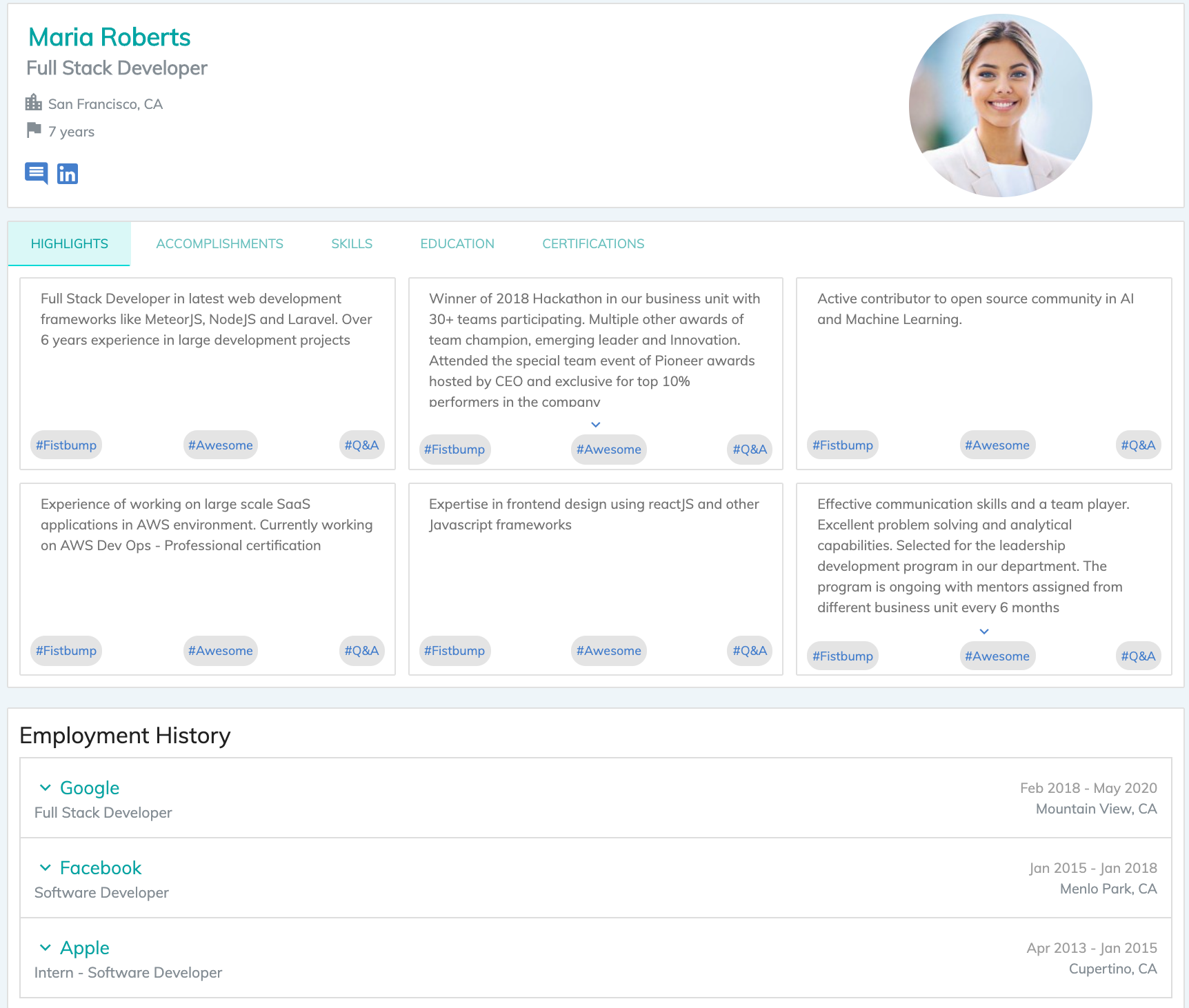
Task: Click Fistbump on MeteorJS frameworks card
Action: (x=66, y=445)
